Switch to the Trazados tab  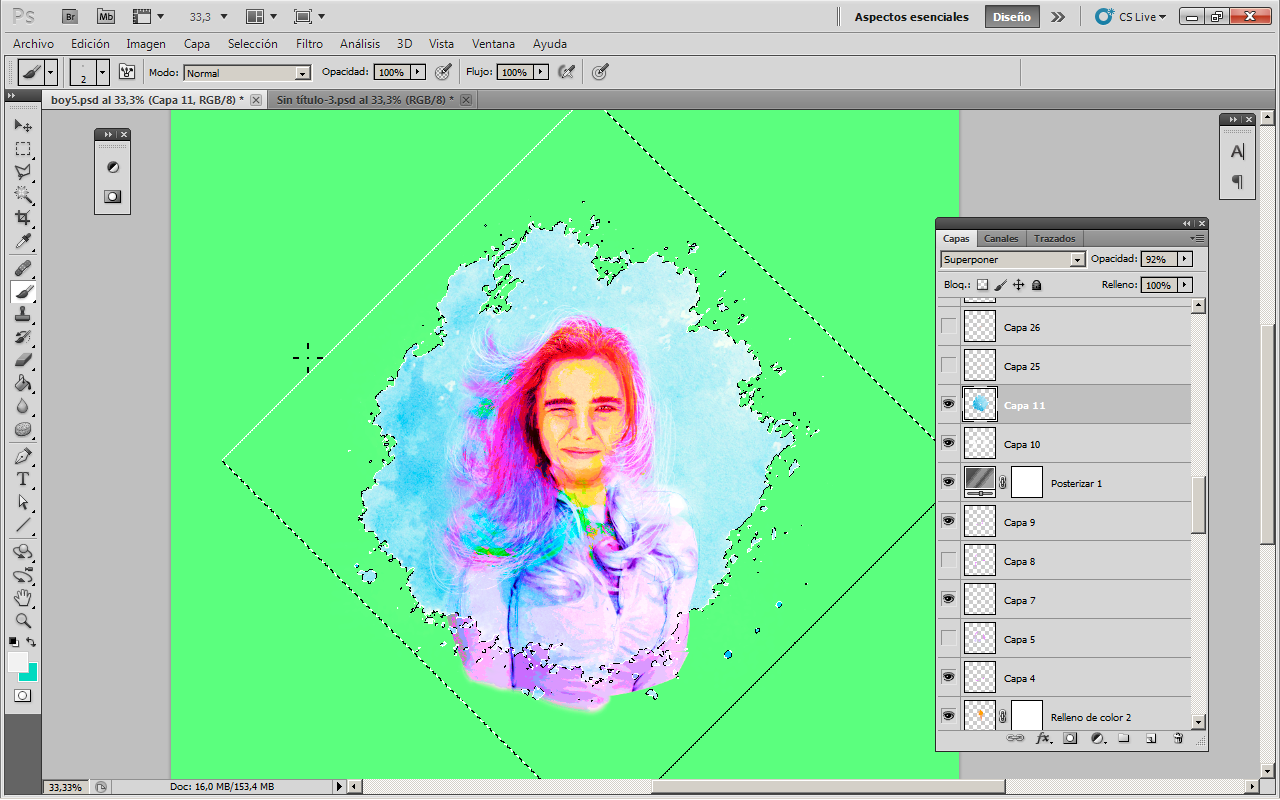1055,239
